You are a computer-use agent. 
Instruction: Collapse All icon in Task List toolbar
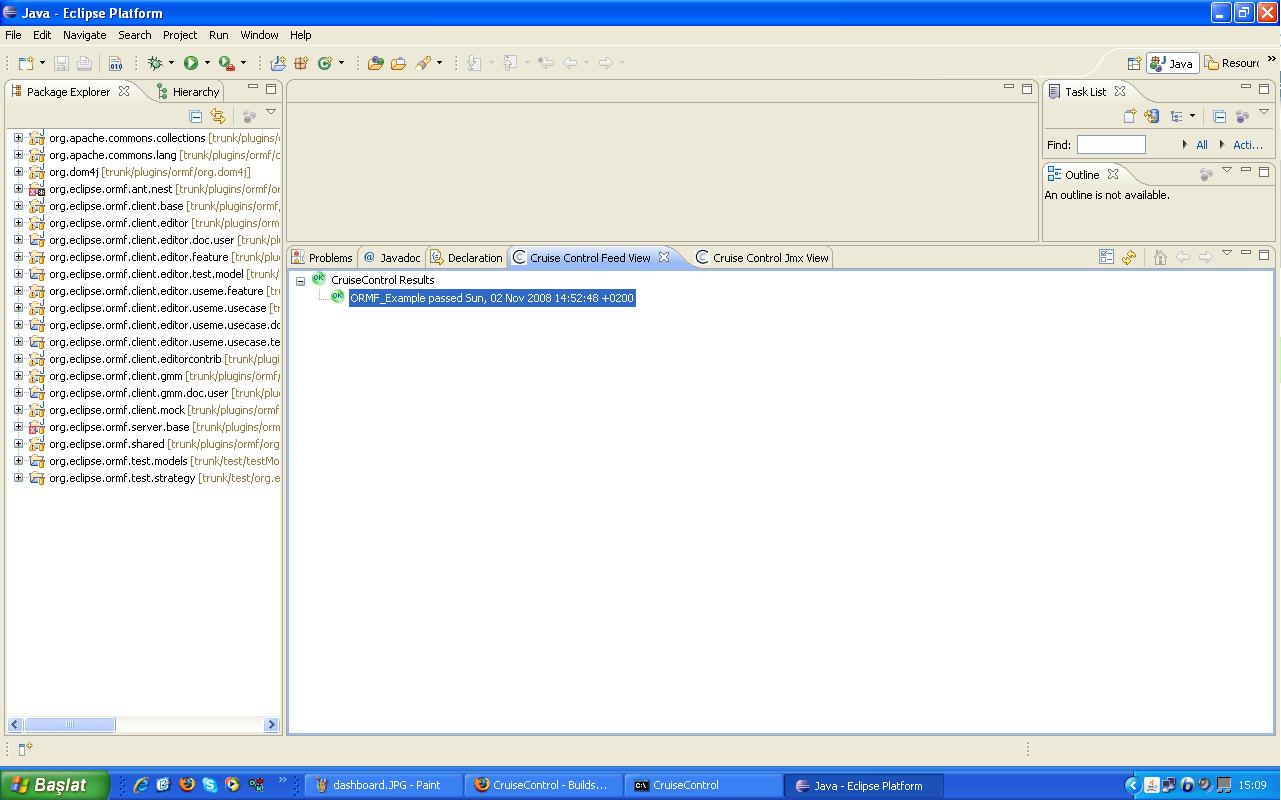1219,116
